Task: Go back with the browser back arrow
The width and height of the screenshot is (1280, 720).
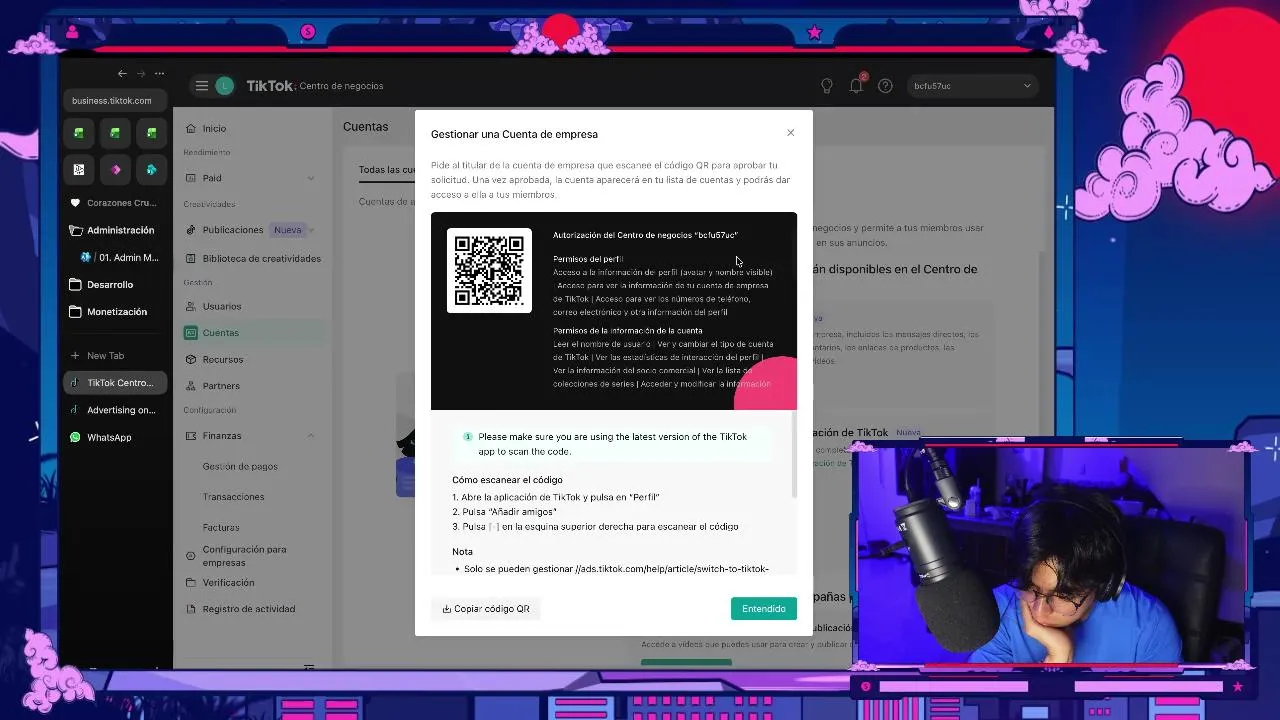Action: click(x=122, y=73)
